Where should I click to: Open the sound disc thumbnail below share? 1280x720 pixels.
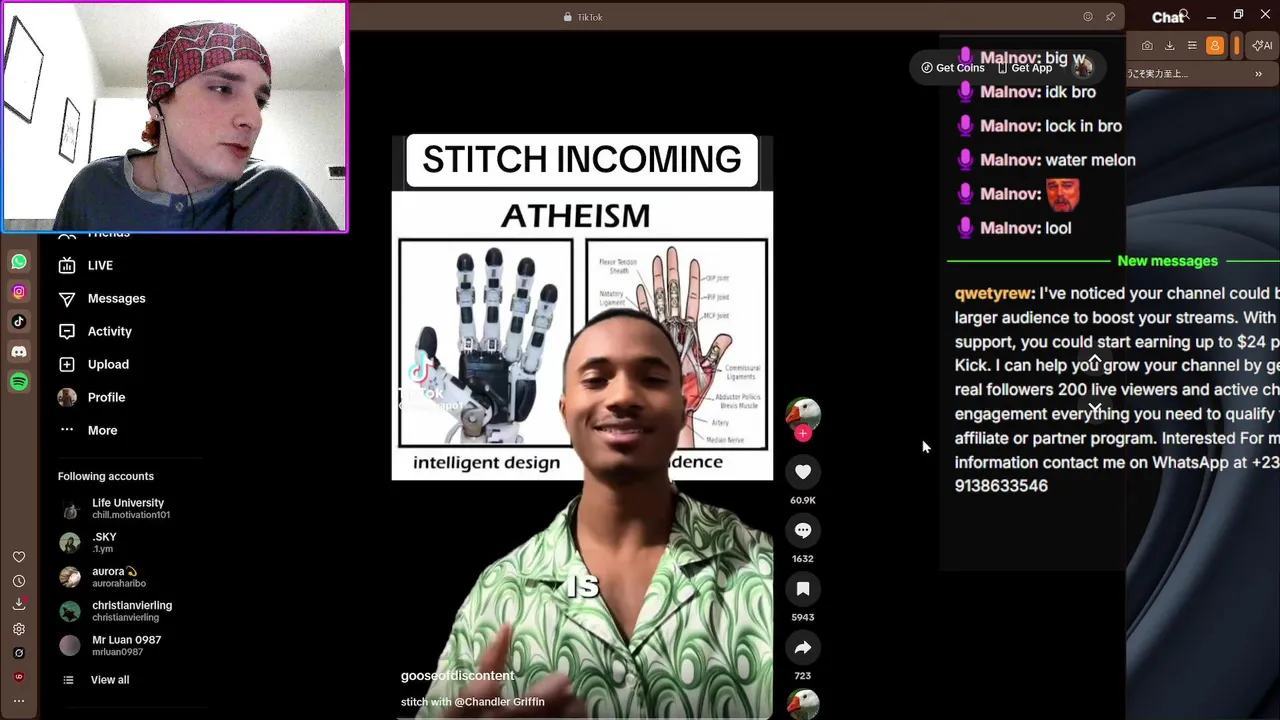click(803, 704)
